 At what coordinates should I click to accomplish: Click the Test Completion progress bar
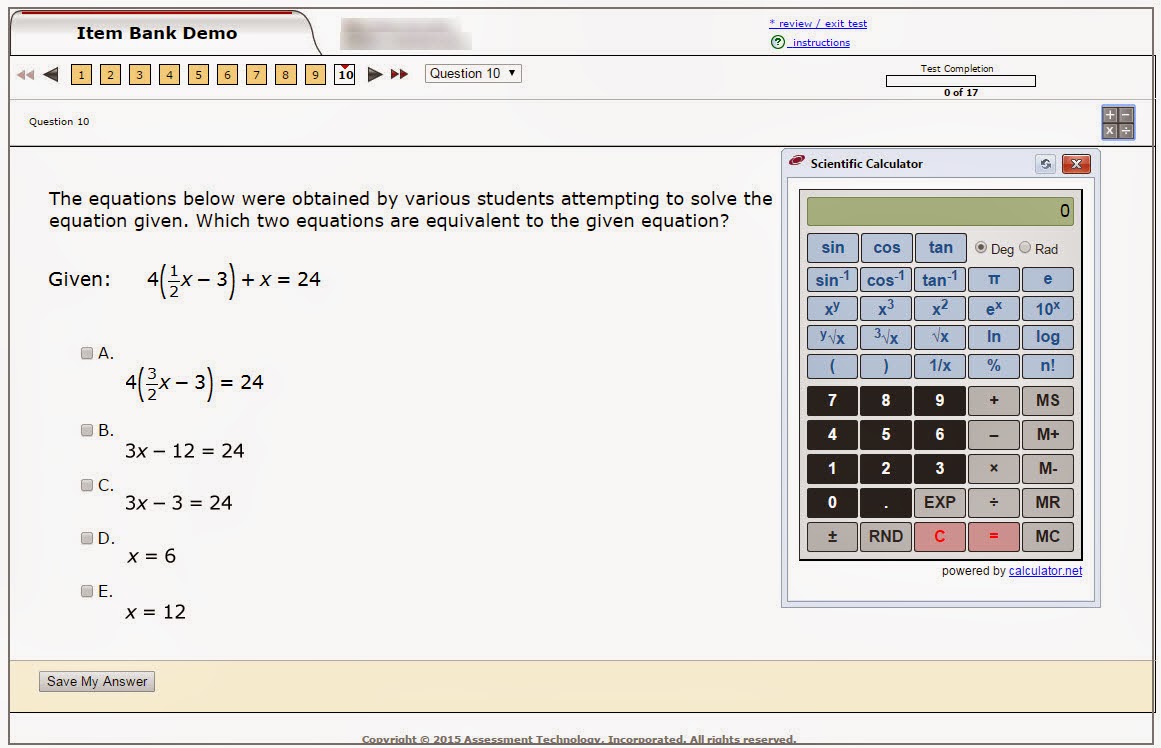pos(962,80)
